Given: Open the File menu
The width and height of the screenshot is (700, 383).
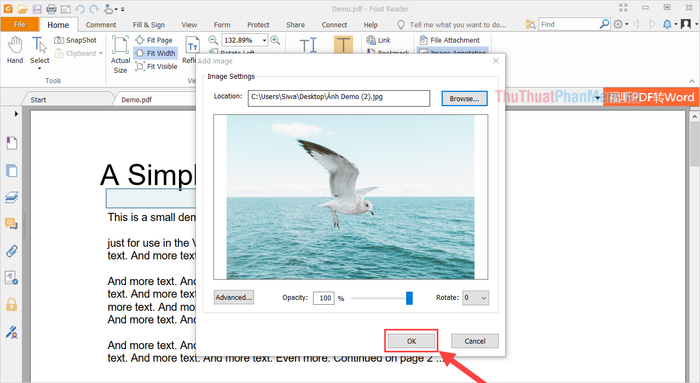Looking at the screenshot, I should 20,25.
